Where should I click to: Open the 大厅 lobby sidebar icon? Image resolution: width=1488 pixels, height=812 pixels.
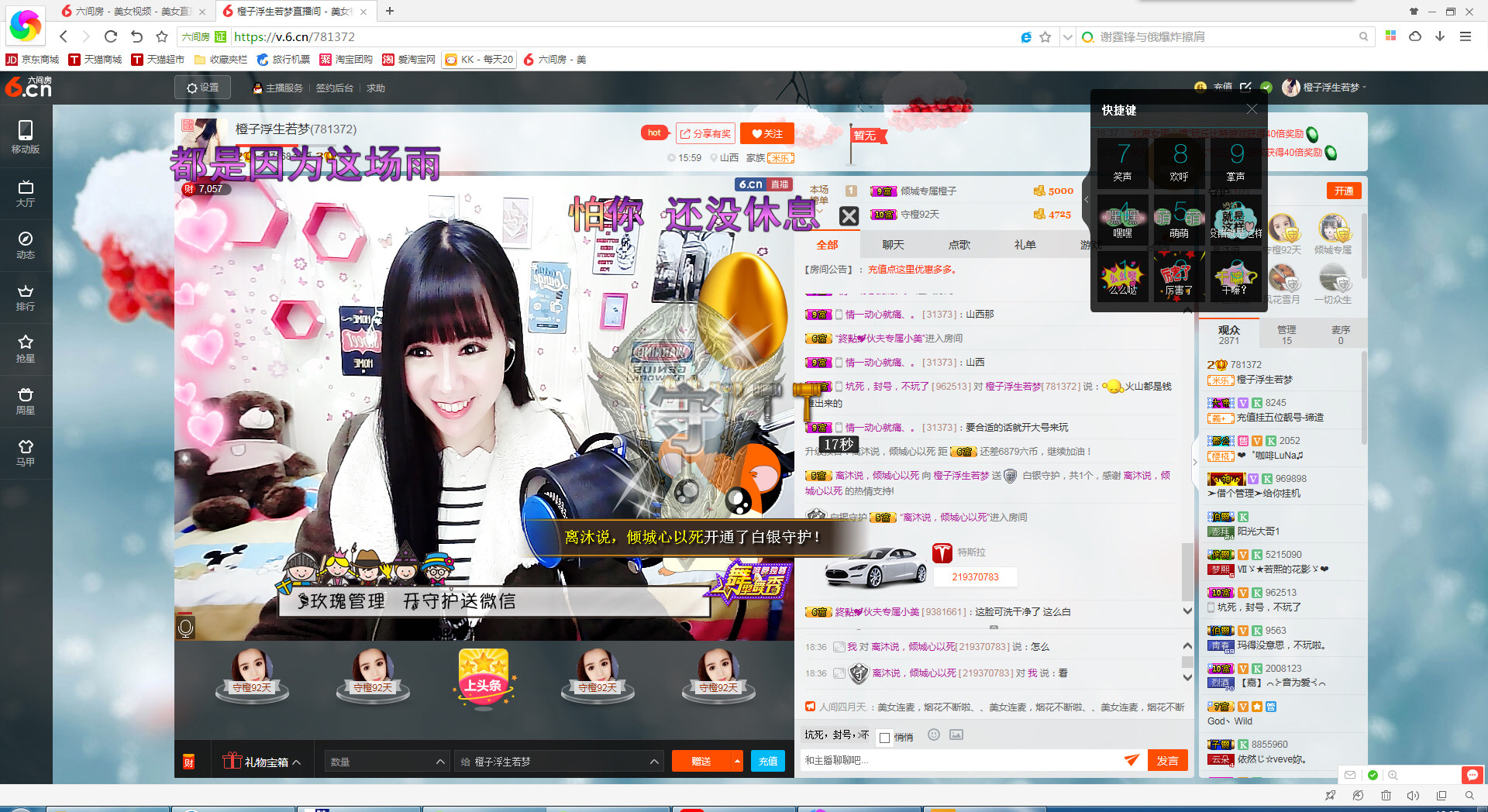pyautogui.click(x=26, y=193)
